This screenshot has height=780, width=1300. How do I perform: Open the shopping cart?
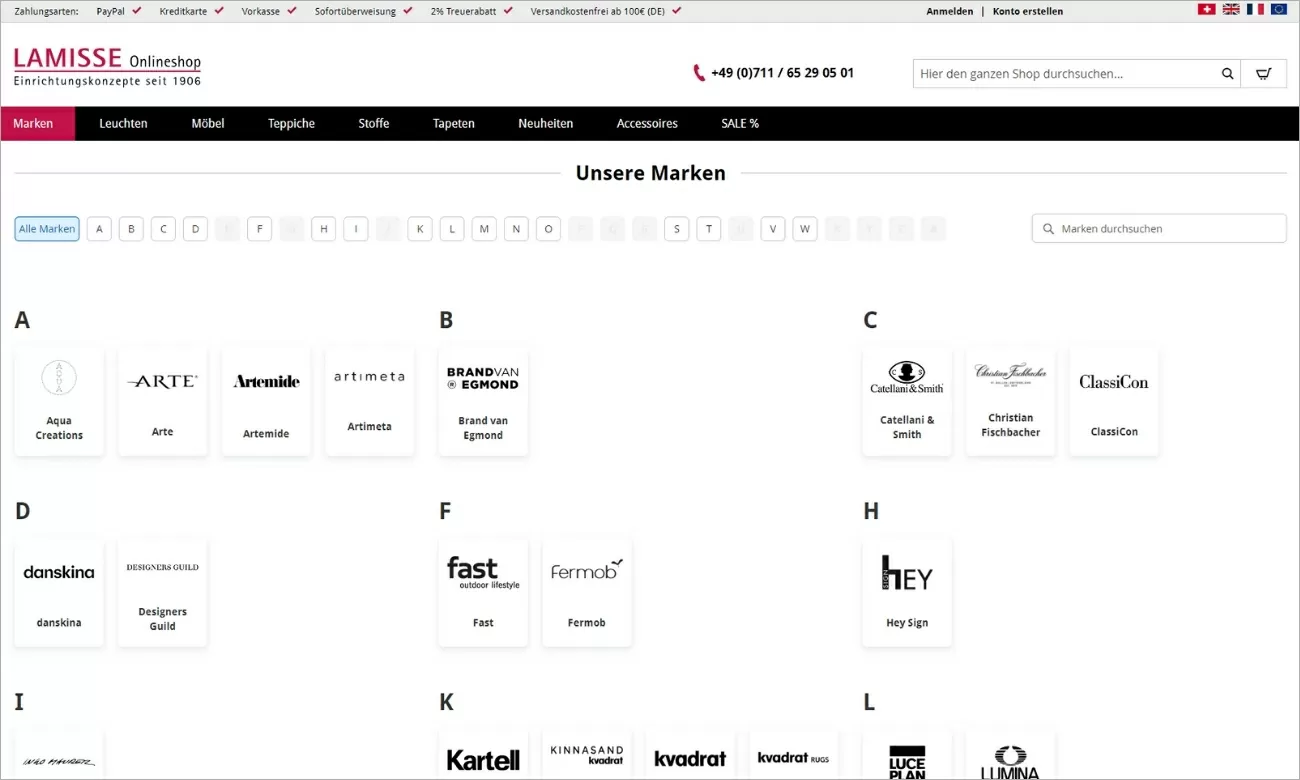tap(1263, 73)
